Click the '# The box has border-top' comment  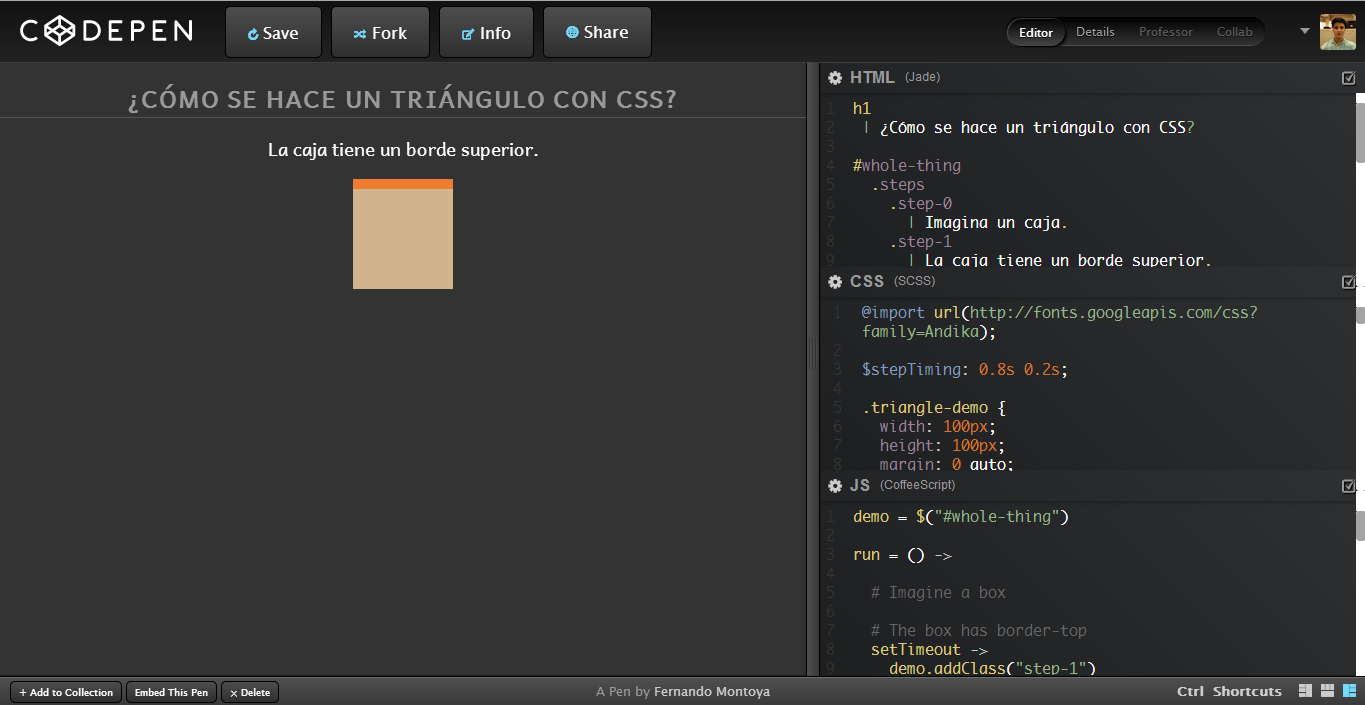point(979,631)
